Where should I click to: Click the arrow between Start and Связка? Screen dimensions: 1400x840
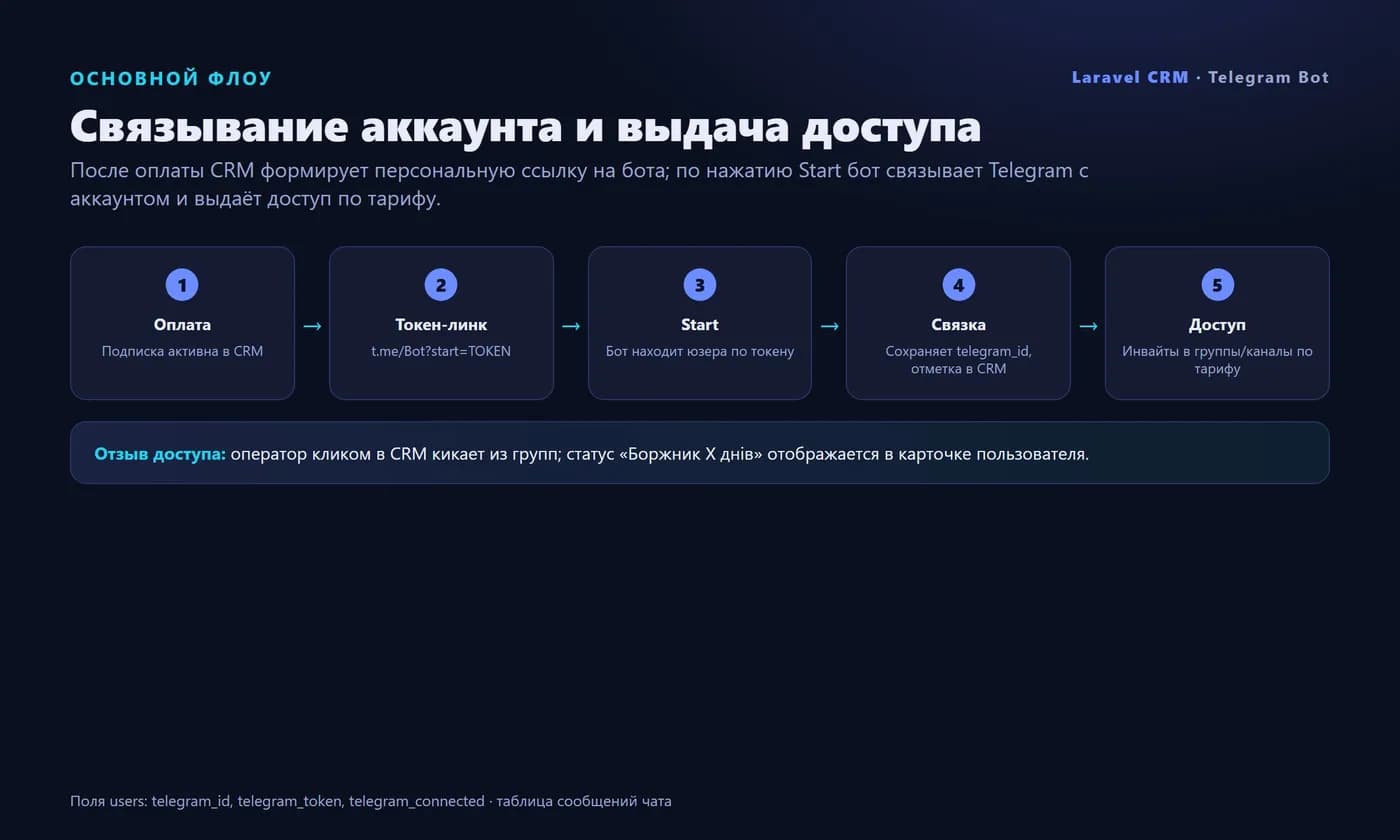point(829,326)
